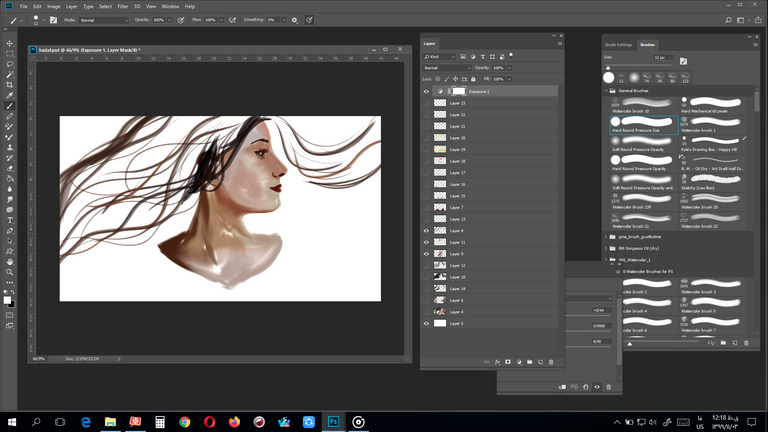Select the Zoom tool in the toolbox
This screenshot has width=768, height=432.
pyautogui.click(x=9, y=272)
